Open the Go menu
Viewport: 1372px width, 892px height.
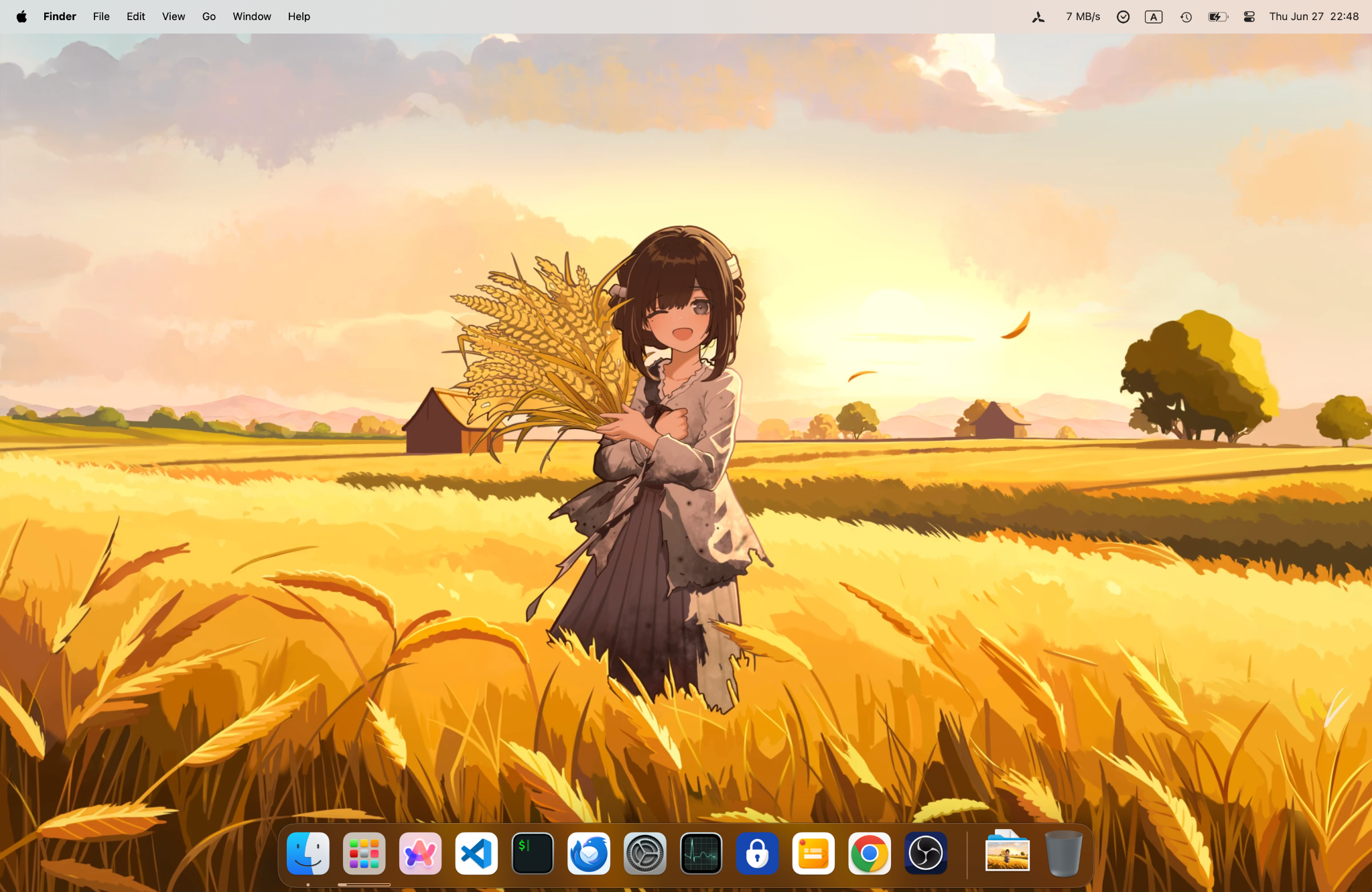pyautogui.click(x=208, y=16)
